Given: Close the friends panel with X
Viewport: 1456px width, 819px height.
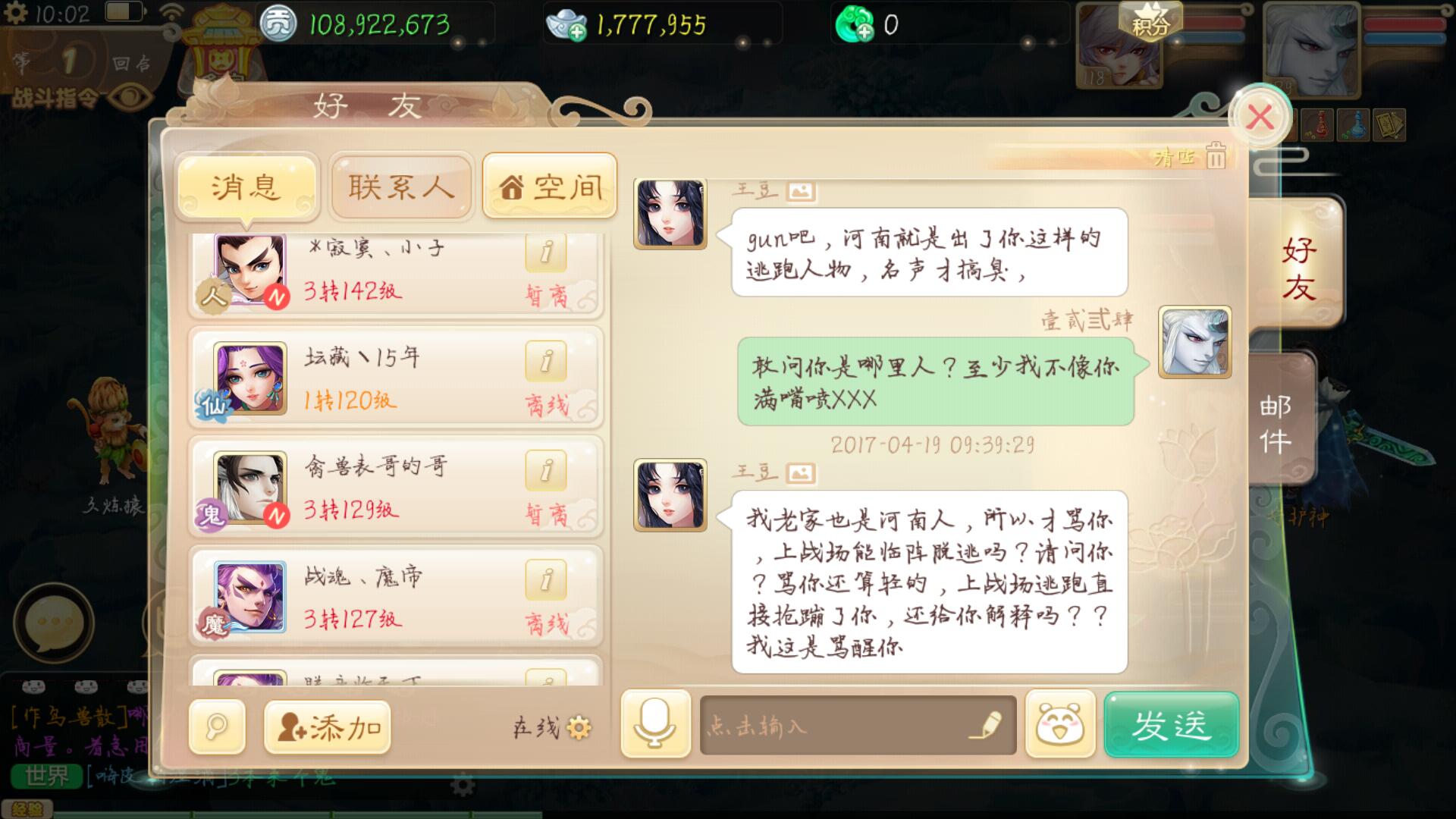Looking at the screenshot, I should (x=1260, y=117).
